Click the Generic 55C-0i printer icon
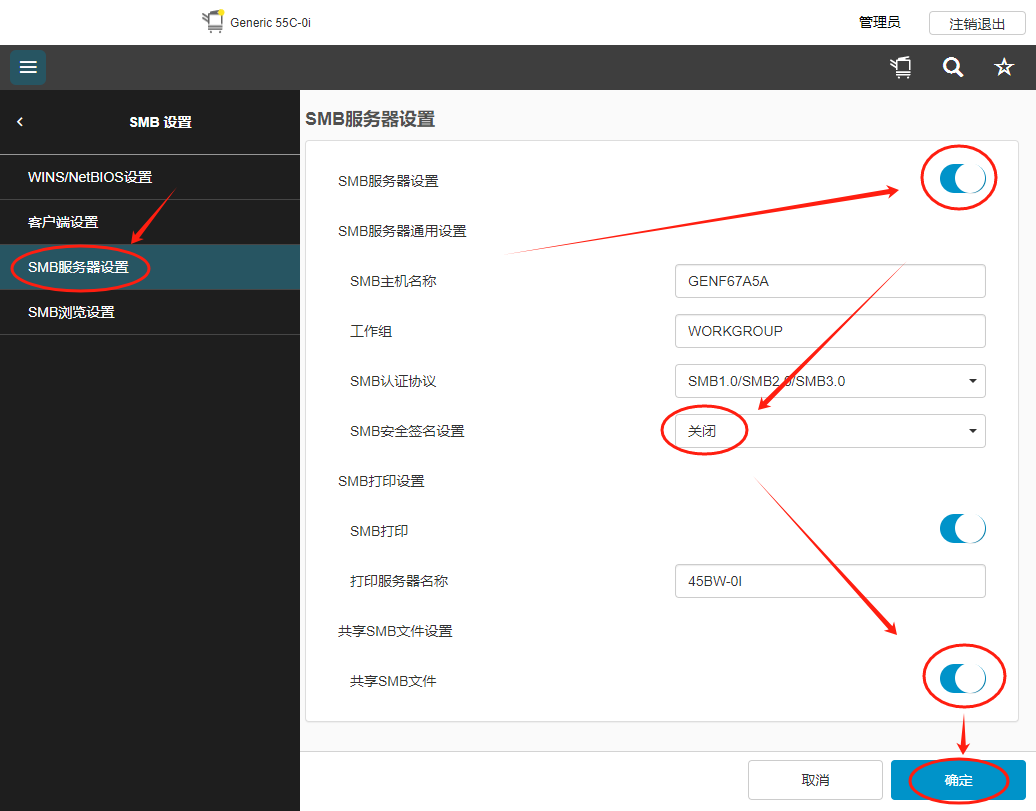The width and height of the screenshot is (1036, 811). pos(213,22)
